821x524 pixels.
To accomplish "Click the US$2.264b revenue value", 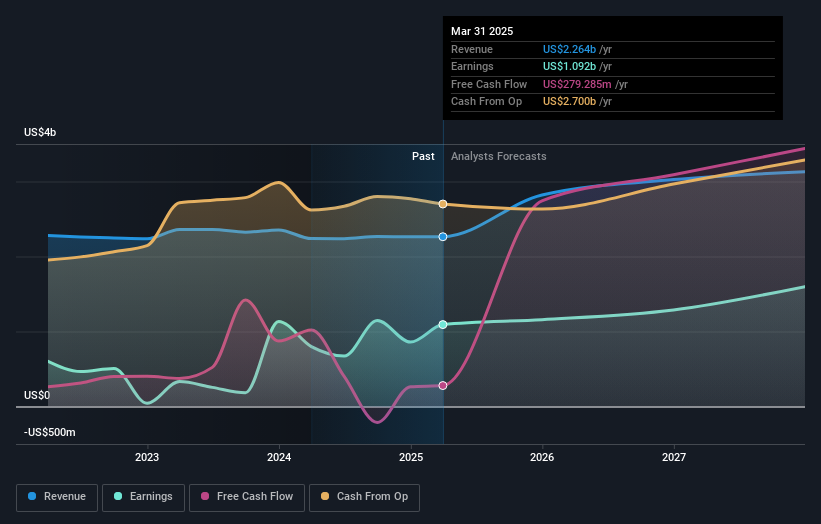I will tap(569, 49).
